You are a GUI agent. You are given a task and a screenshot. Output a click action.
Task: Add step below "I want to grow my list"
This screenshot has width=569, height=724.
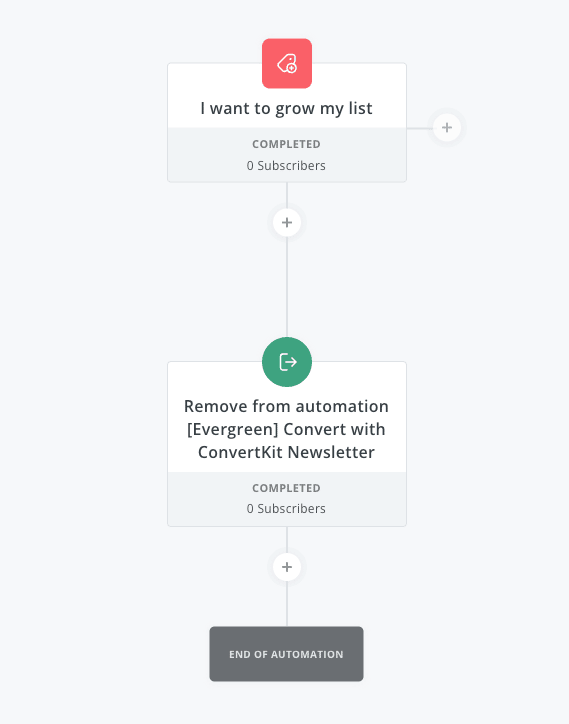tap(287, 223)
